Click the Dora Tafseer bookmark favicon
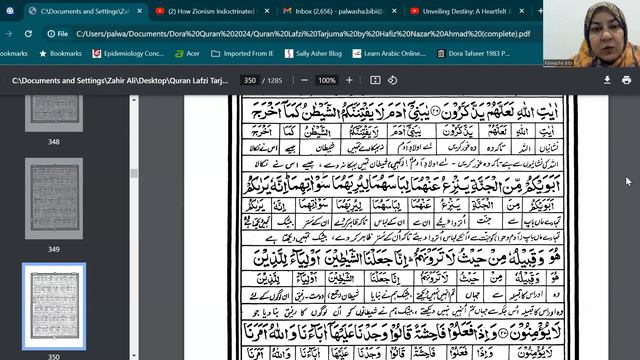The image size is (640, 360). tap(441, 53)
